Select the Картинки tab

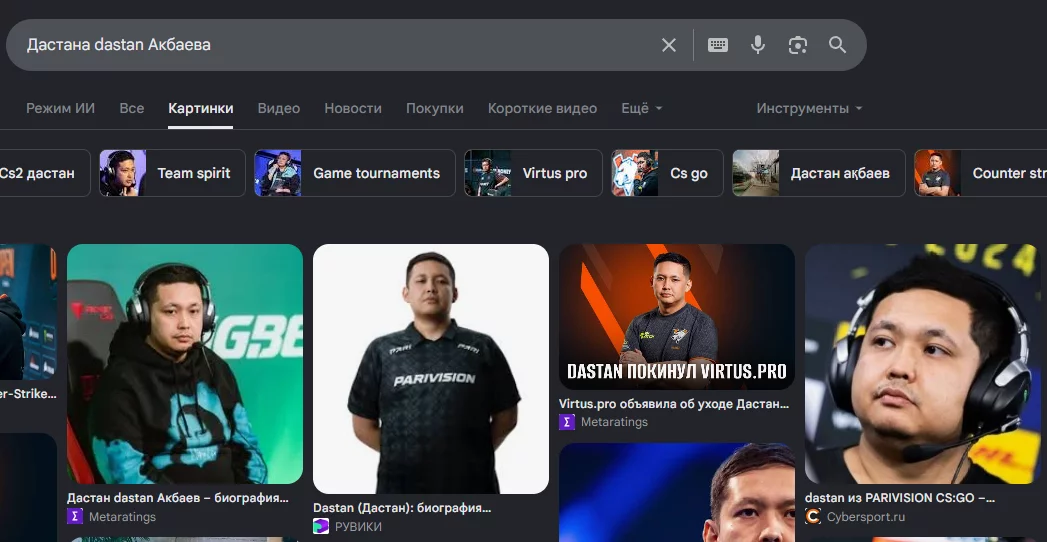pos(200,108)
